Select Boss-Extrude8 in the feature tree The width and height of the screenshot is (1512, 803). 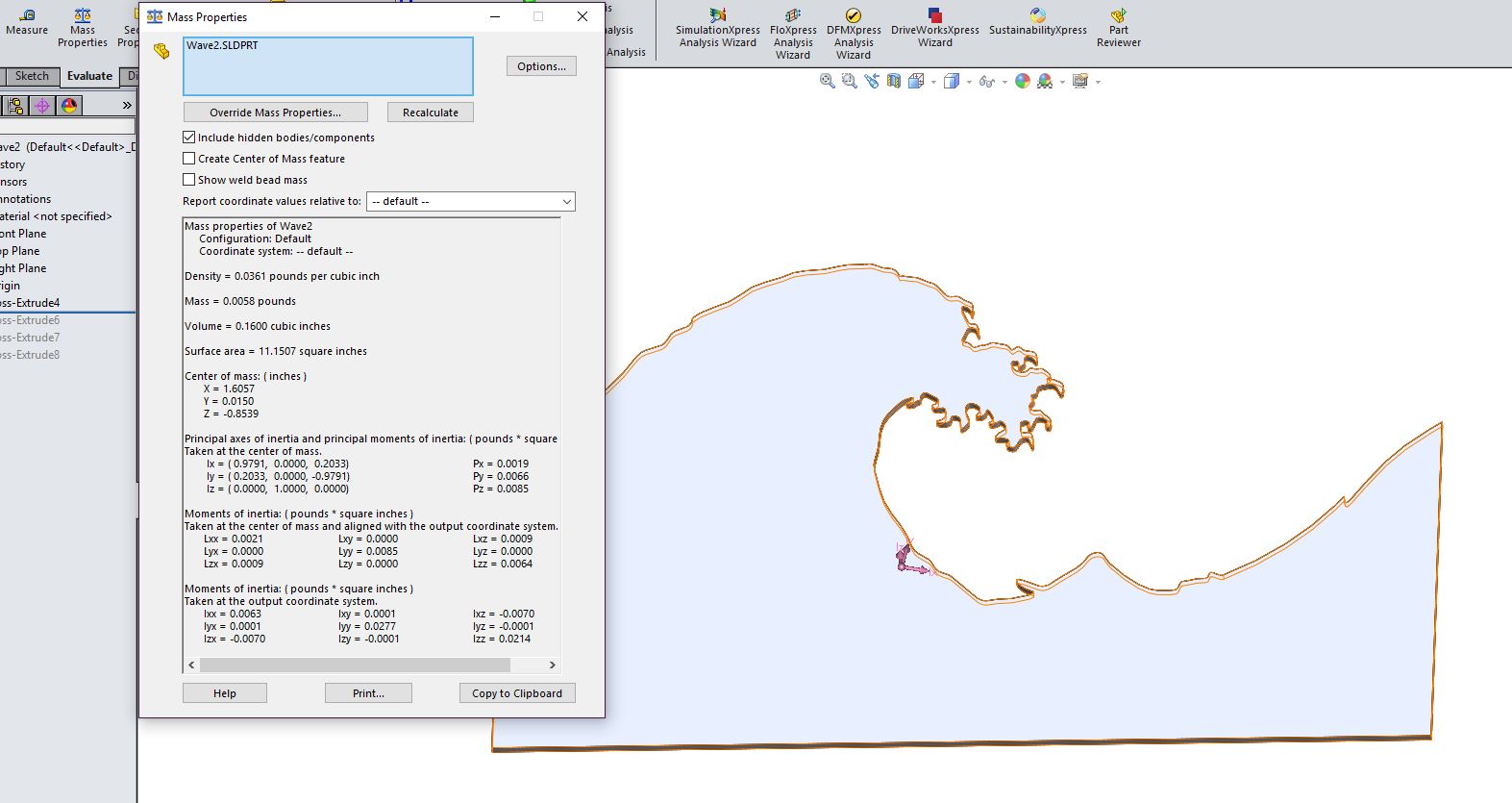pos(30,355)
